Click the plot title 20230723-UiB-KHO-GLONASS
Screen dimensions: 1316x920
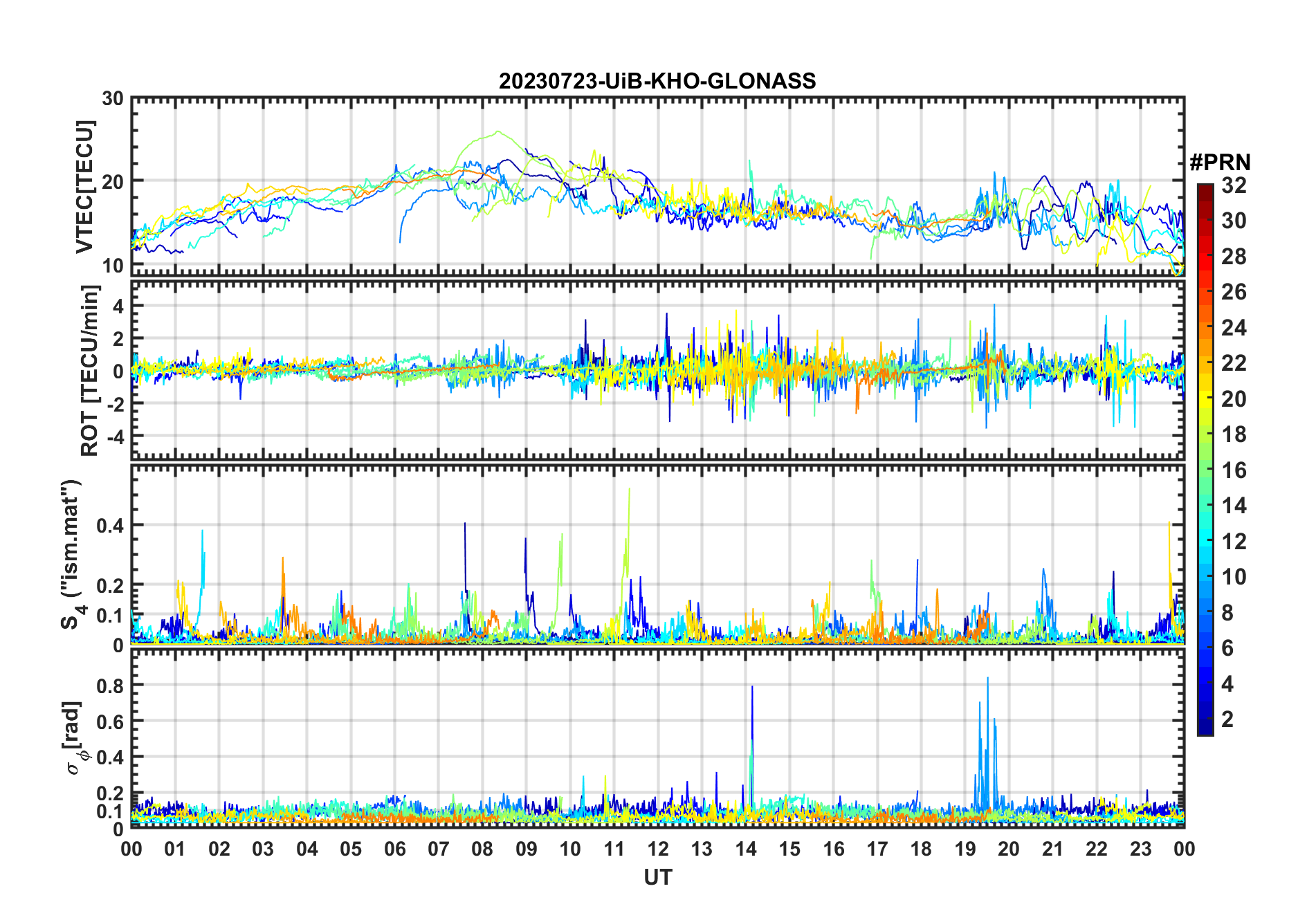click(x=657, y=81)
